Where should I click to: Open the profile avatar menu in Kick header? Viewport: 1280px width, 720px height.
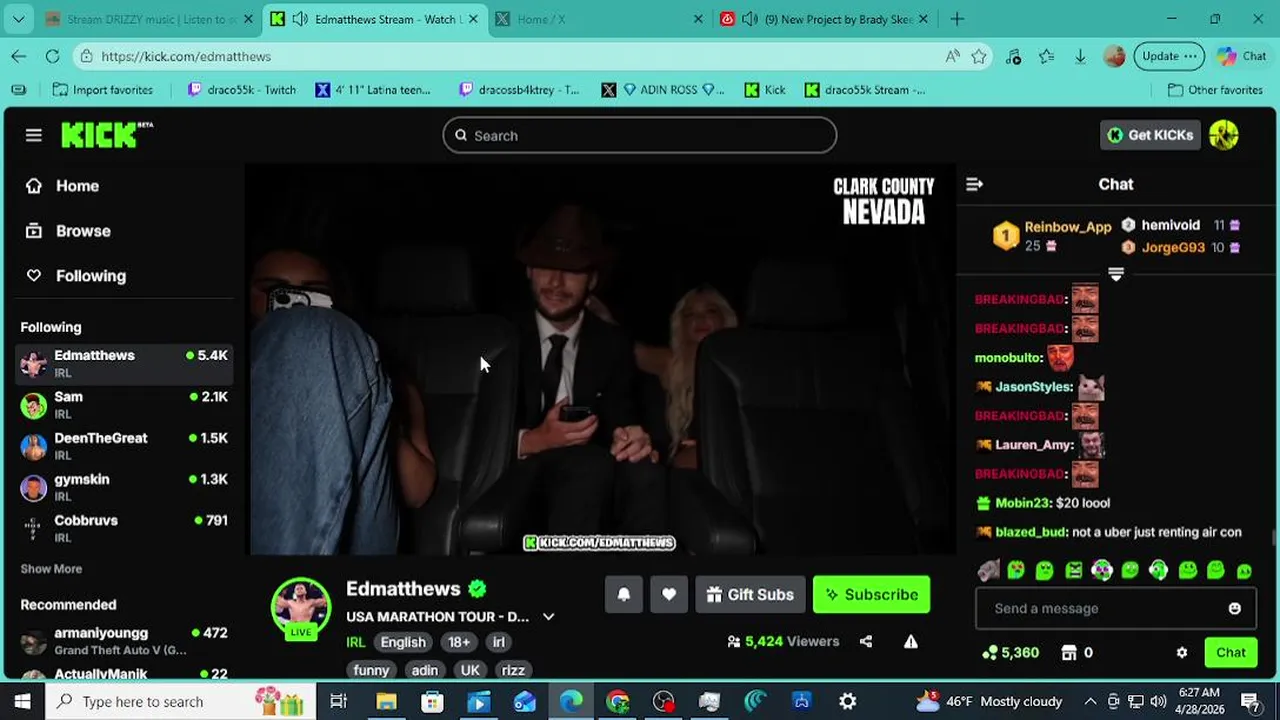click(x=1224, y=135)
